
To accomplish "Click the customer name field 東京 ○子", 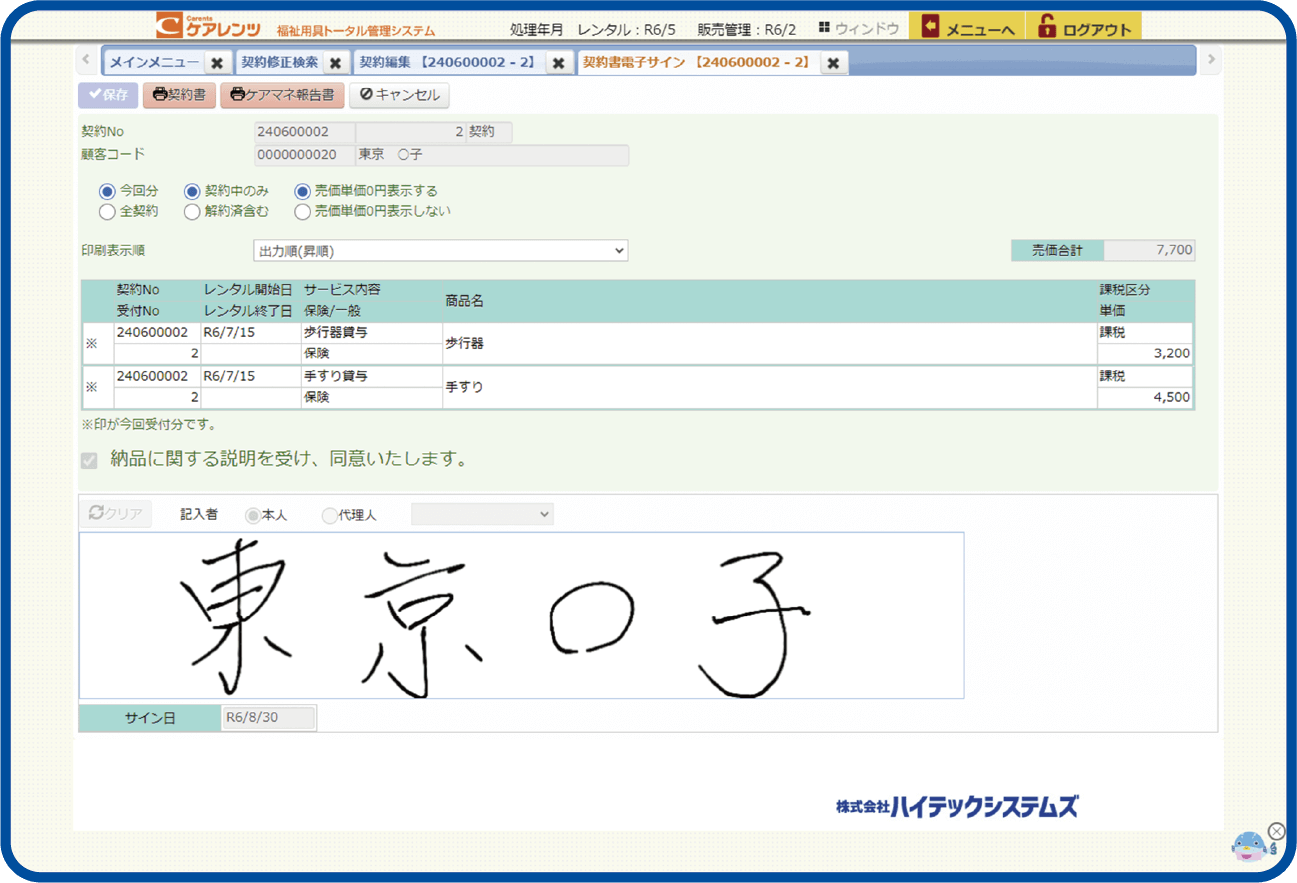I will pos(492,155).
